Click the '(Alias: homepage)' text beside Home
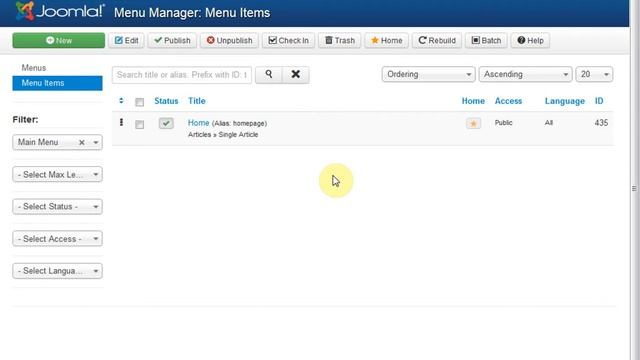 coord(239,123)
